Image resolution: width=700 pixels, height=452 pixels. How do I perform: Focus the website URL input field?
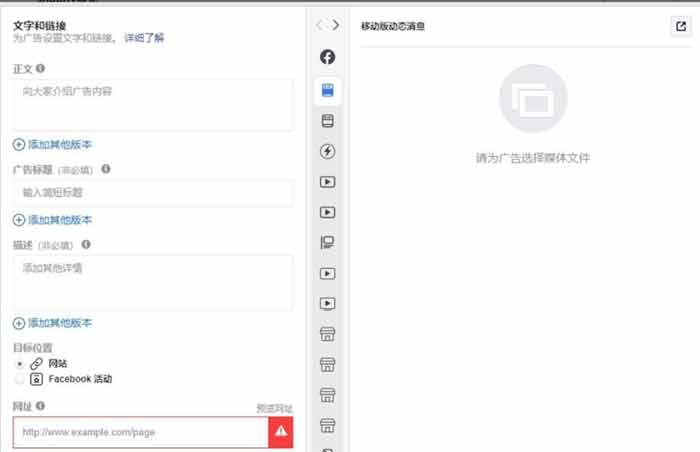140,432
